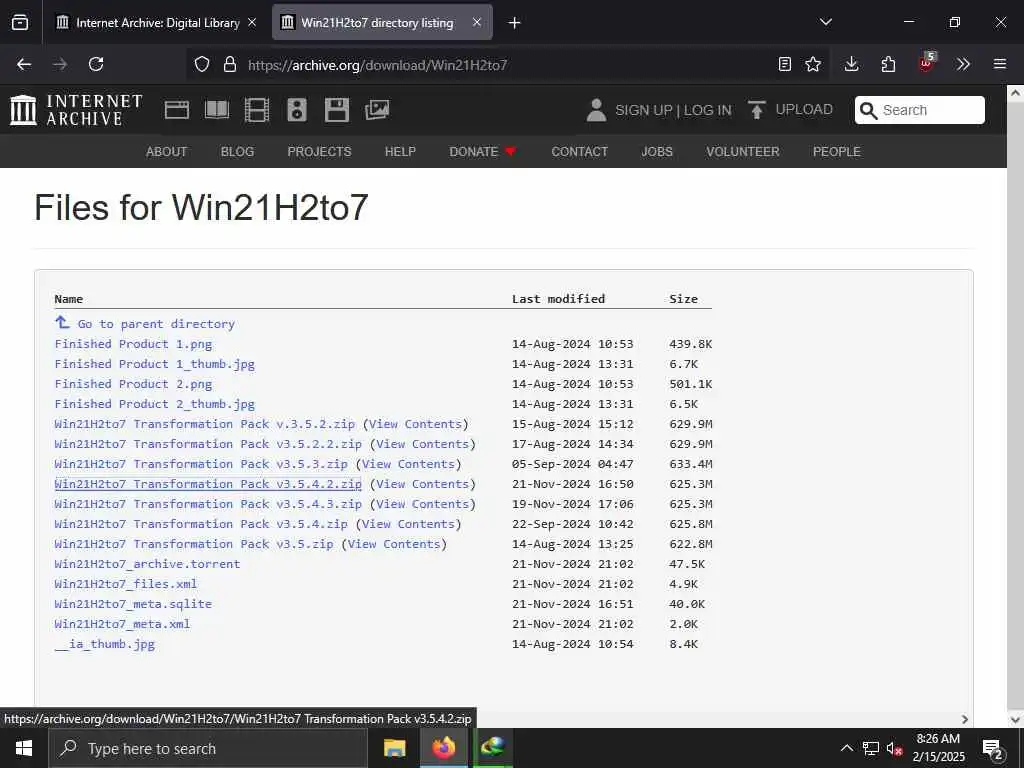Screen dimensions: 1024x768
Task: Open the Firefox hamburger menu
Action: 1000,64
